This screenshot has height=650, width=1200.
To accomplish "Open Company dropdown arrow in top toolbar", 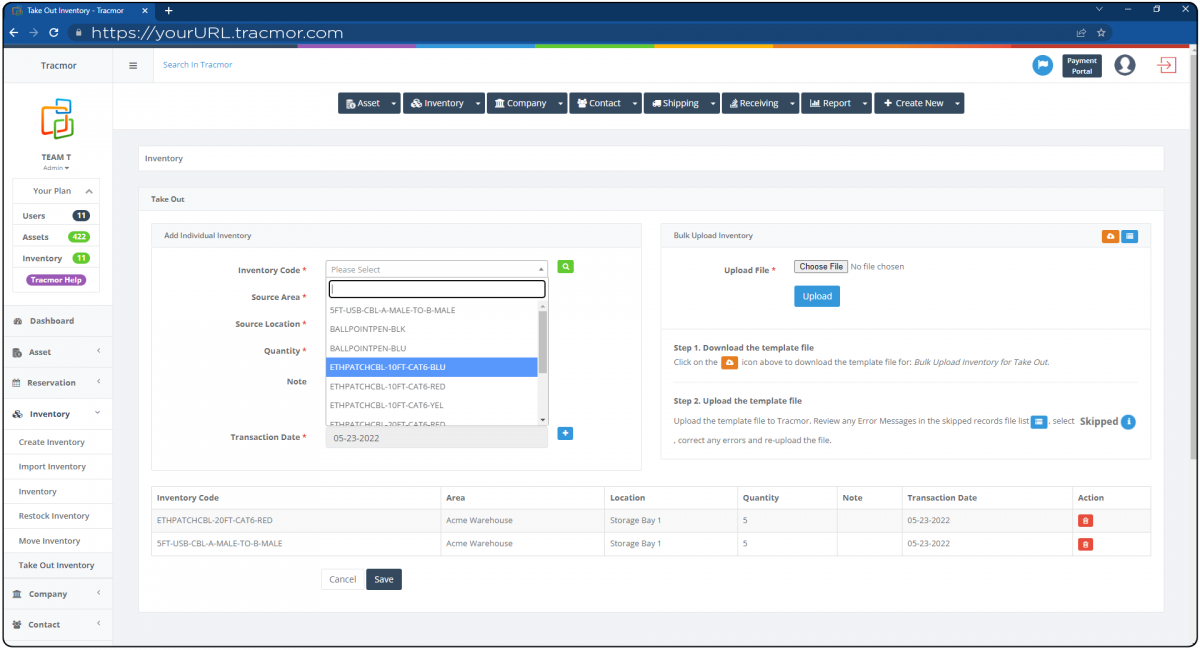I will click(x=561, y=103).
